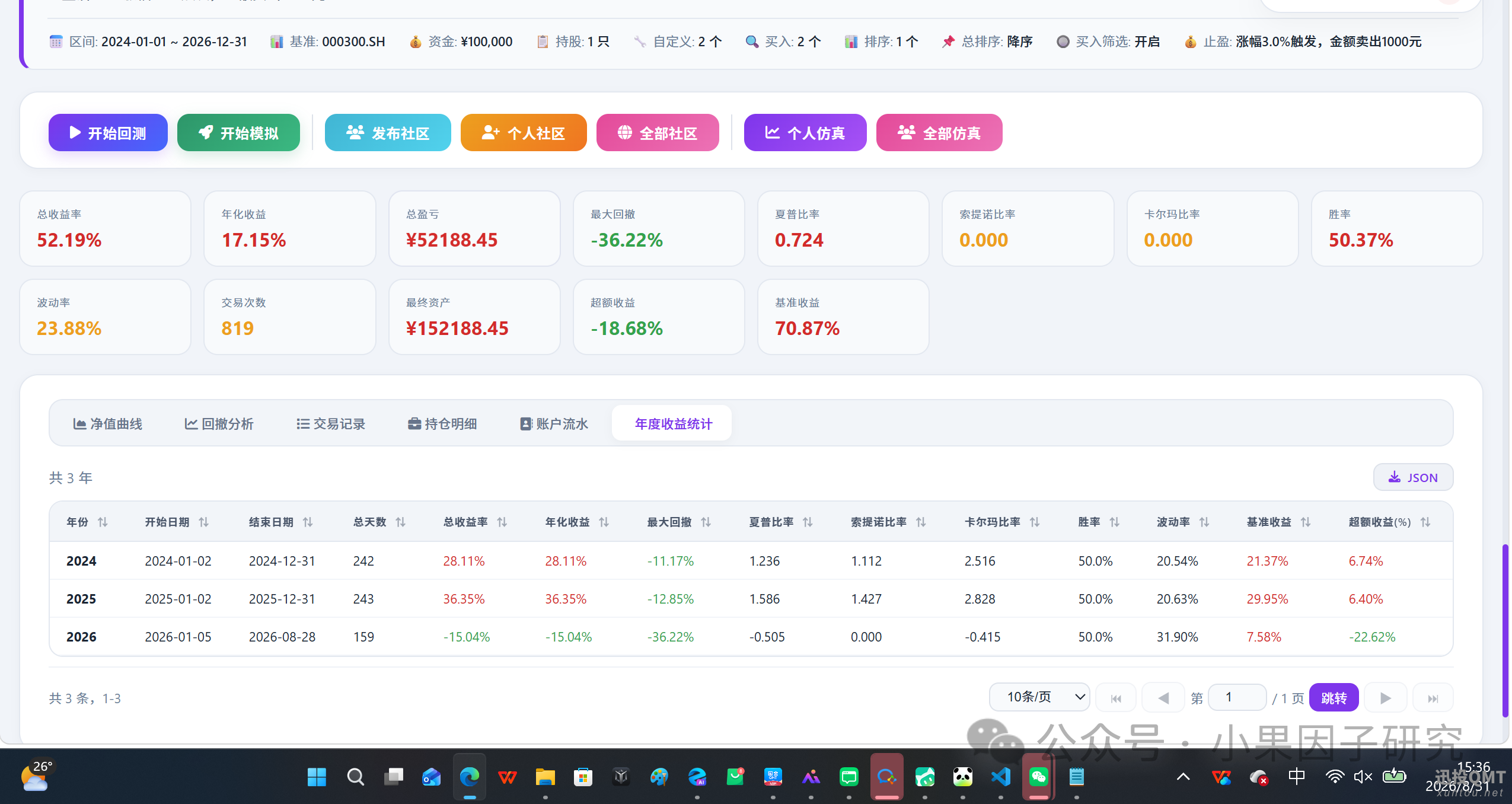Open the 回撤分析 tab

pyautogui.click(x=219, y=424)
